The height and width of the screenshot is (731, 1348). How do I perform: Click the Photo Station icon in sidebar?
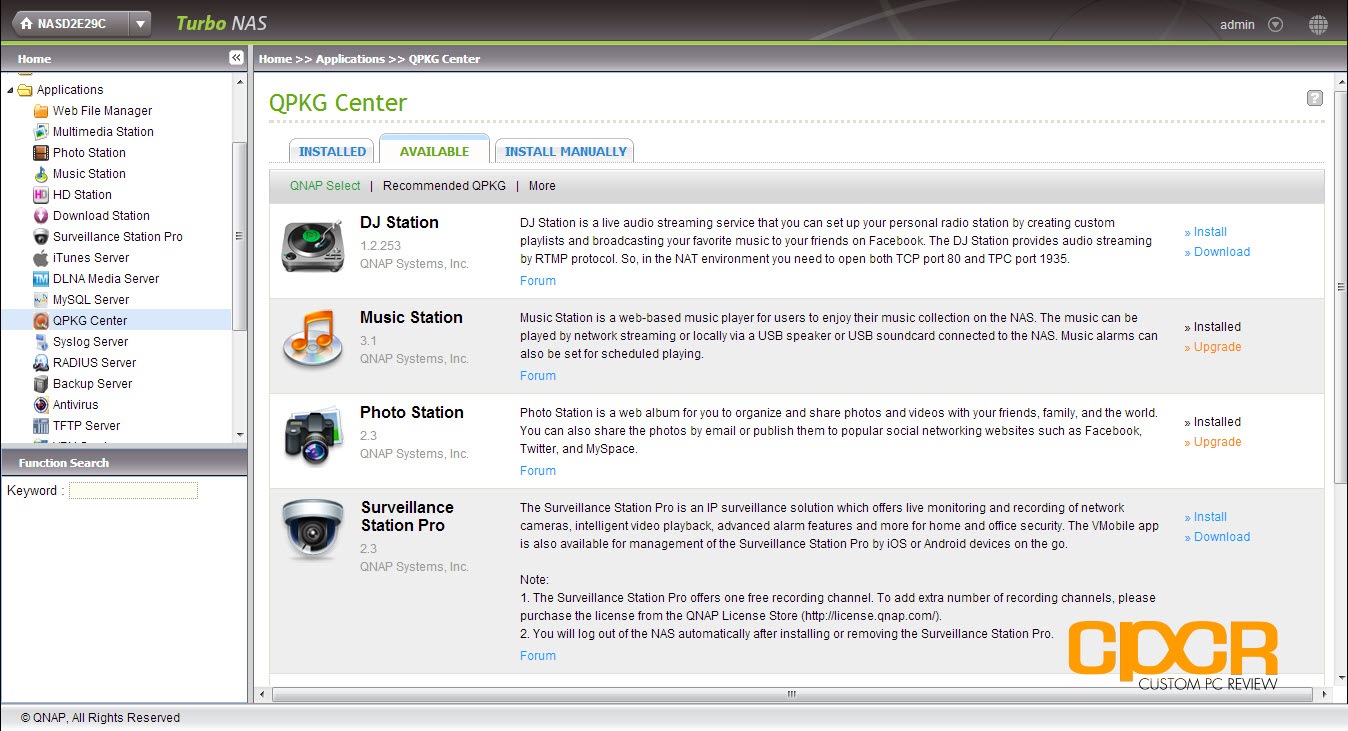click(41, 153)
